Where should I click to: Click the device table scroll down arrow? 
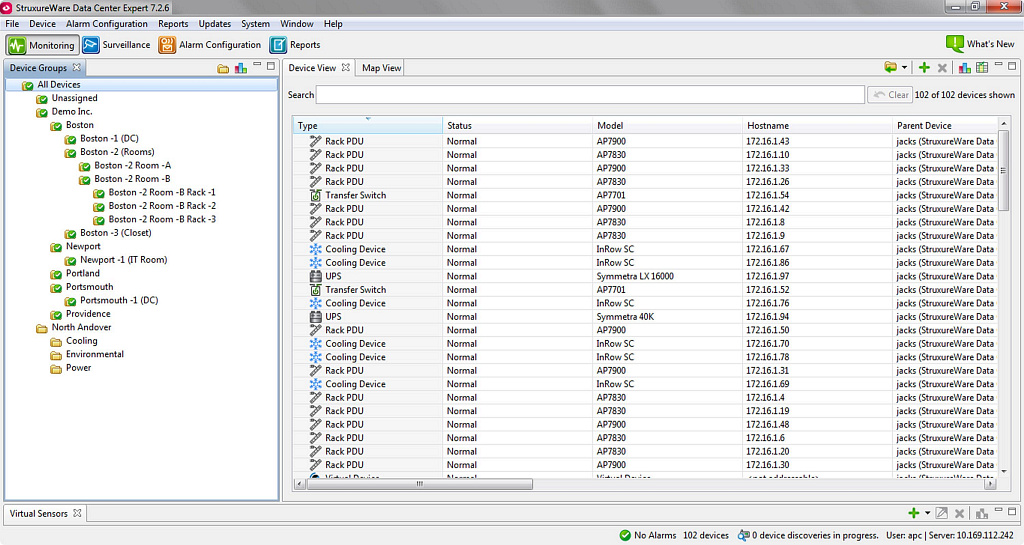tap(1004, 471)
